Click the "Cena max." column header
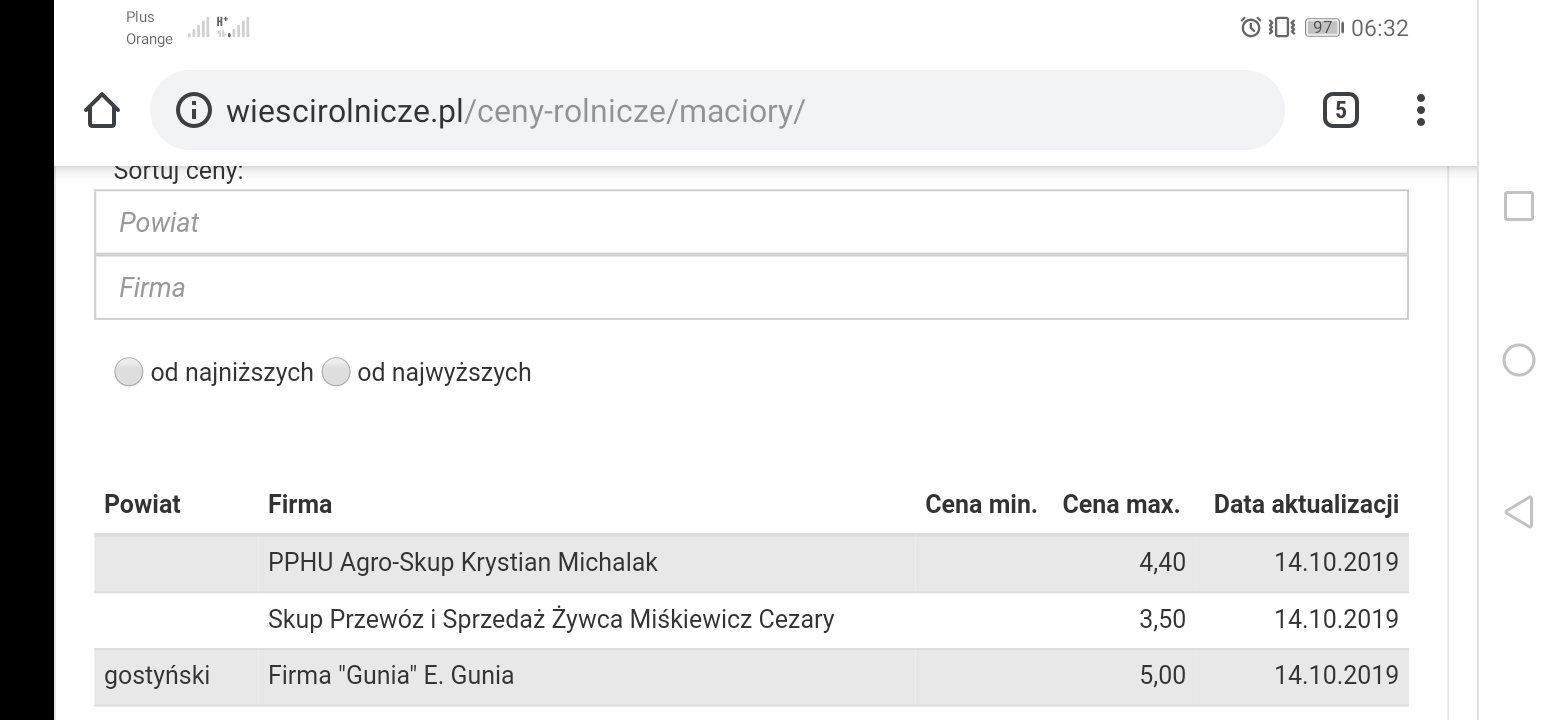Screen dimensions: 1560x720 coord(1121,504)
